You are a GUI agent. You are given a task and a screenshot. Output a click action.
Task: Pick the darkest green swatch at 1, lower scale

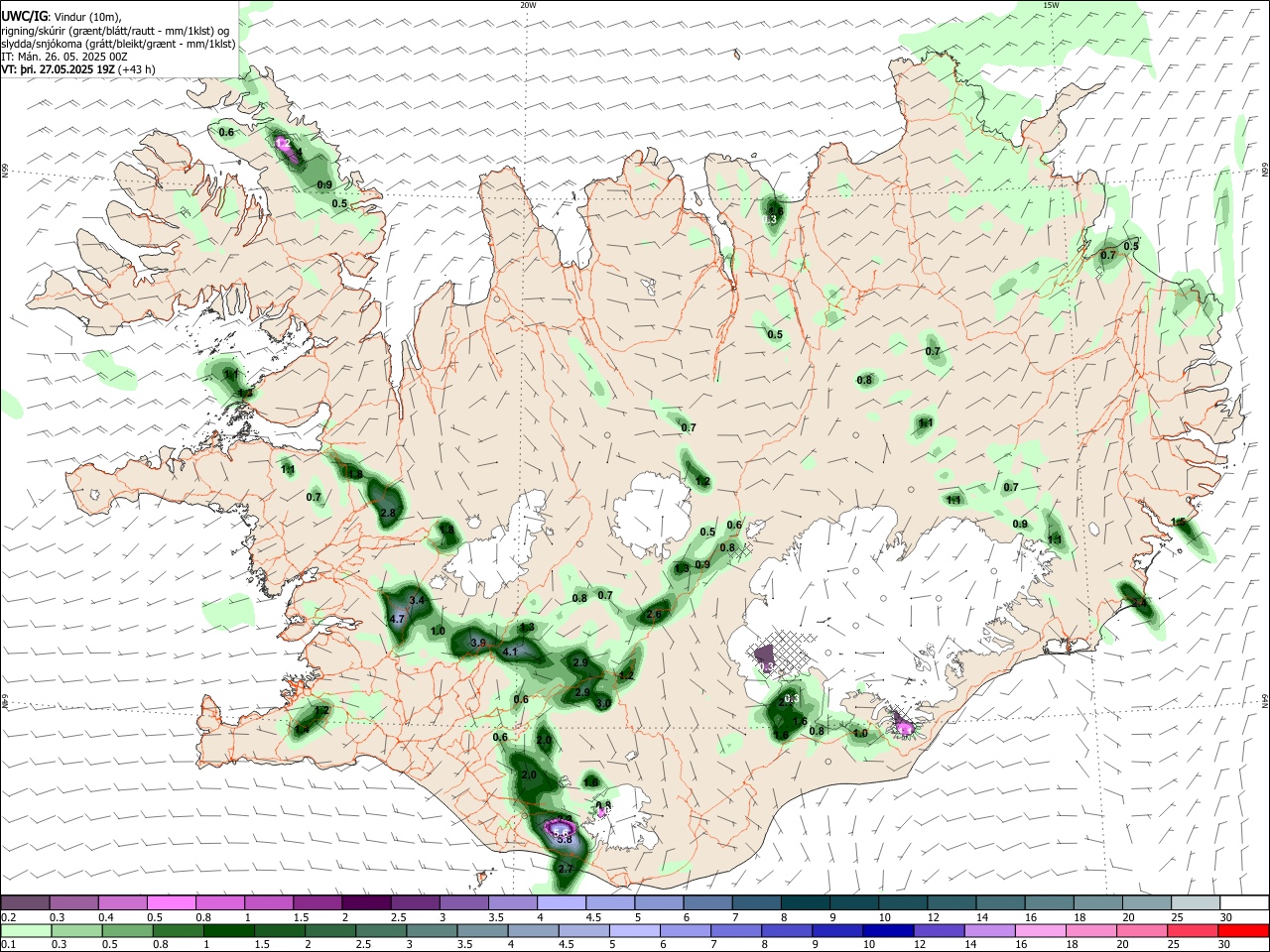(x=228, y=930)
